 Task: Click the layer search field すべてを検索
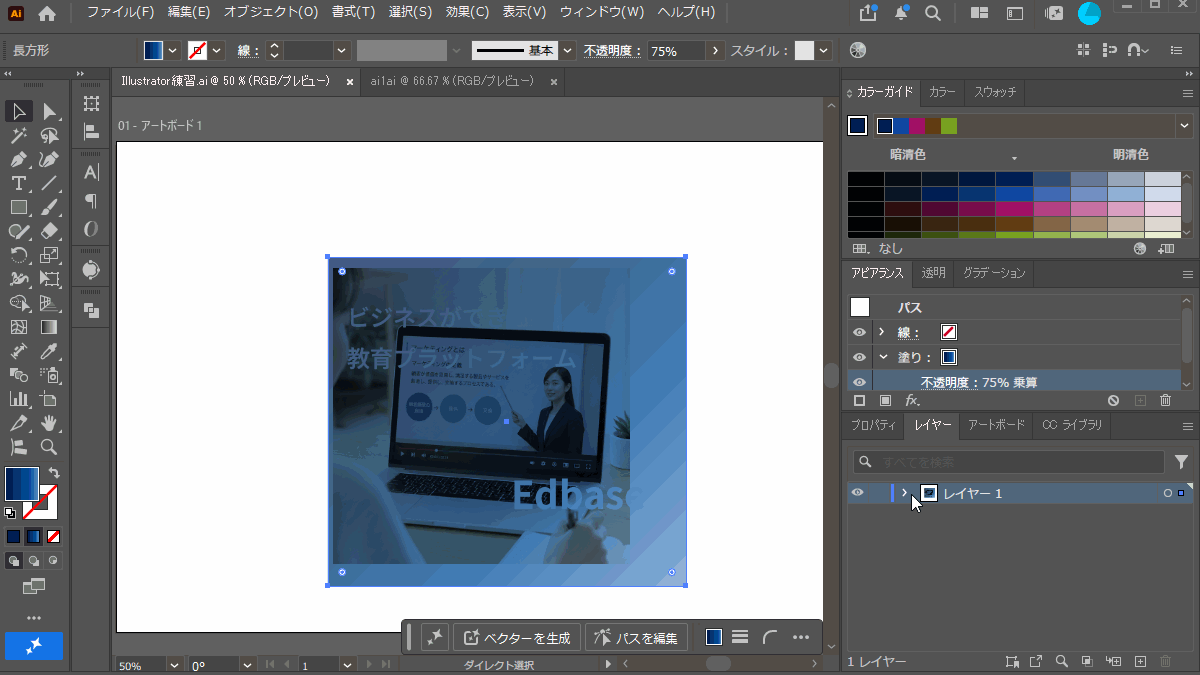(x=1008, y=462)
